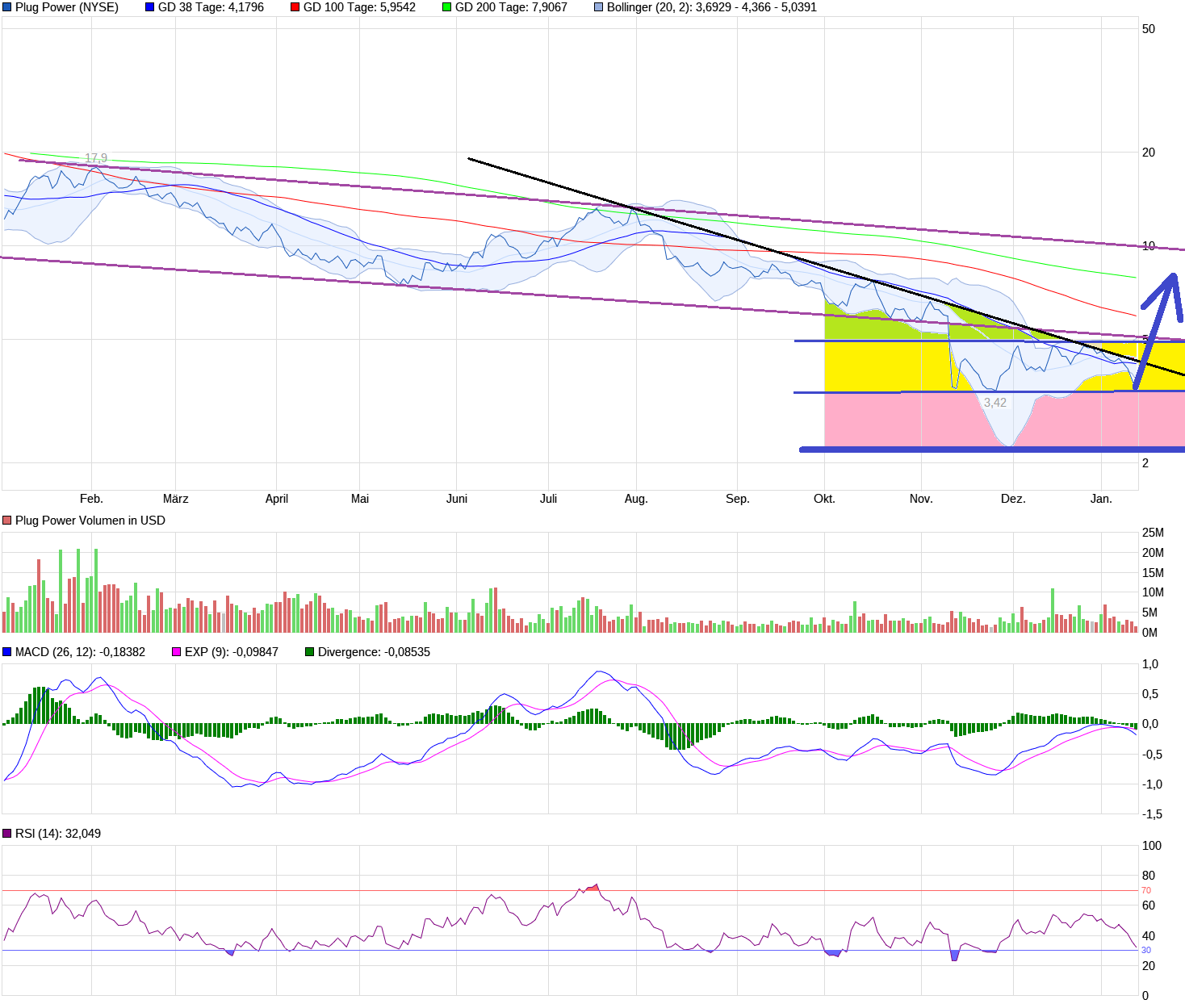The image size is (1185, 1008).
Task: Click the 'EXP (9): -0,09847' label
Action: click(x=232, y=652)
